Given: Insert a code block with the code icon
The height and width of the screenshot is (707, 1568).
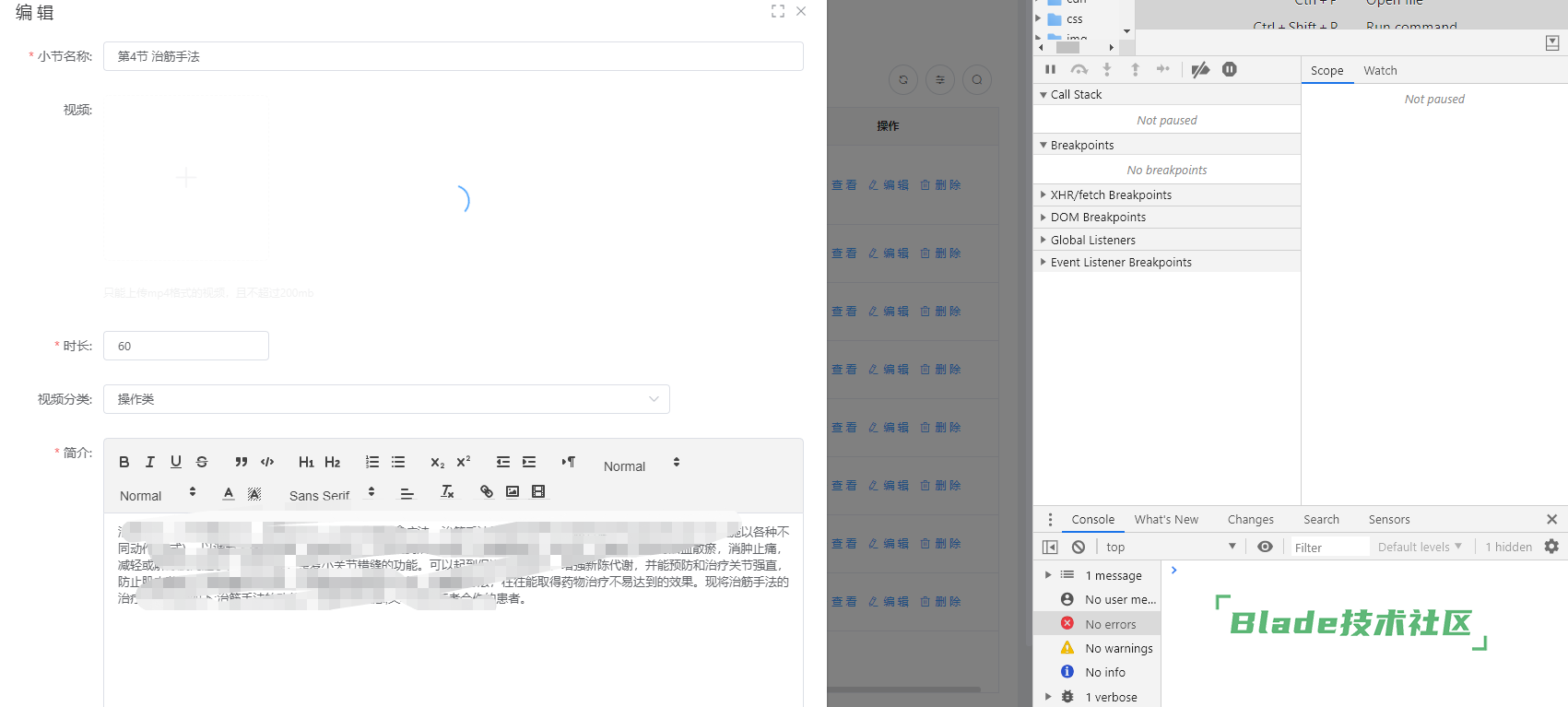Looking at the screenshot, I should coord(267,462).
